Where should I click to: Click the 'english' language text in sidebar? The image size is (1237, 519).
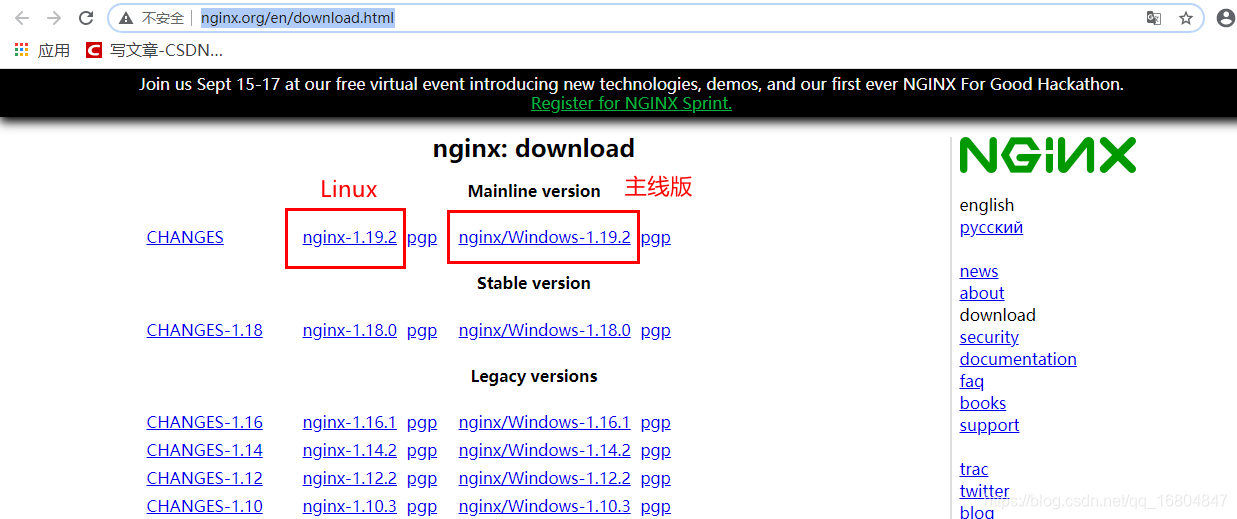[987, 205]
